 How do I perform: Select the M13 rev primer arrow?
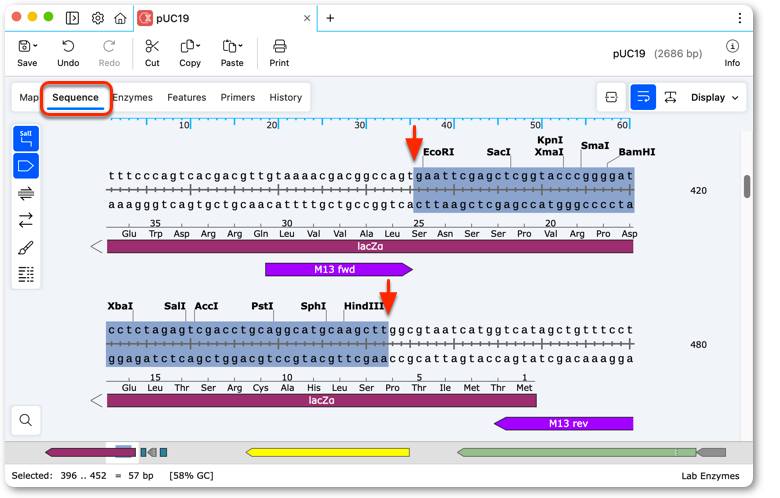(564, 424)
